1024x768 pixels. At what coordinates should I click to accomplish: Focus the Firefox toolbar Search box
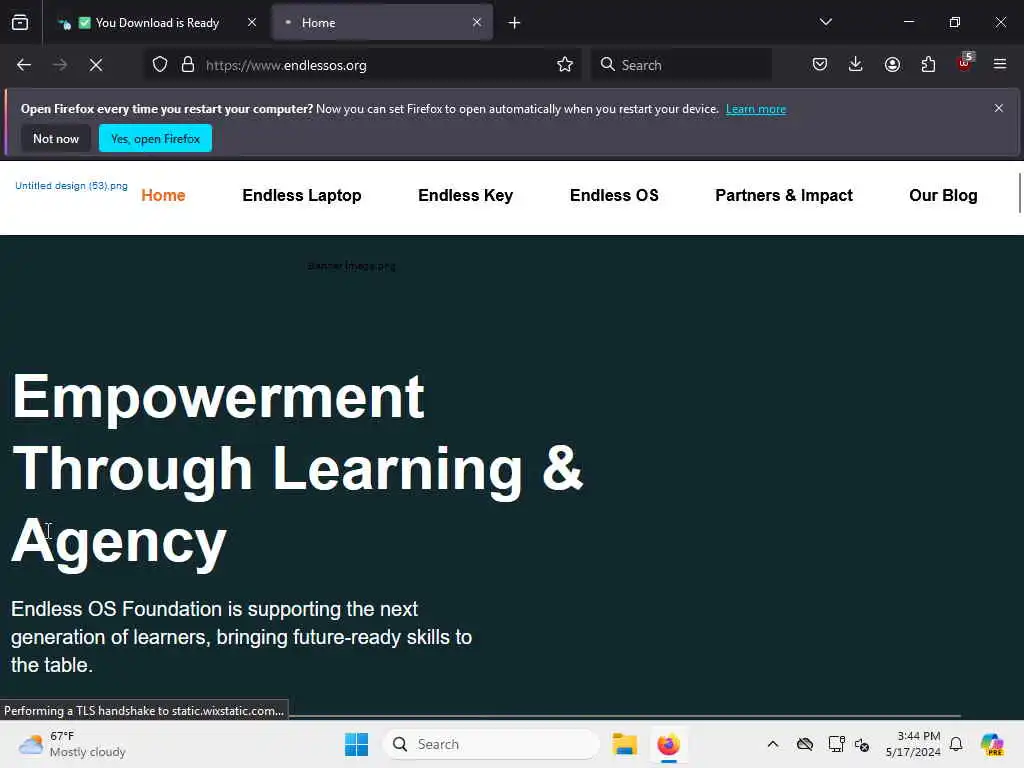click(x=681, y=65)
